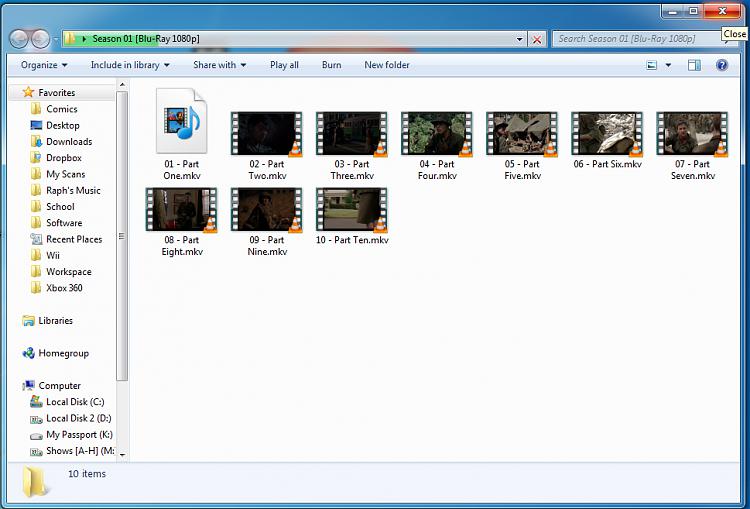This screenshot has height=509, width=750.
Task: Click the Forward navigation arrow button
Action: tap(40, 39)
